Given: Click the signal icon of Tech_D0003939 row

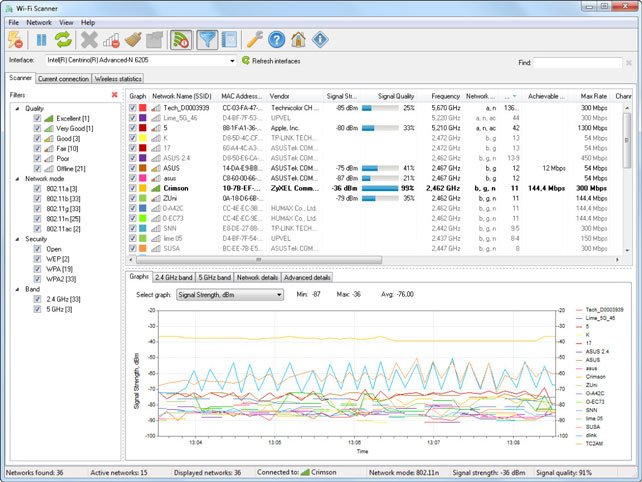Looking at the screenshot, I should coord(156,108).
